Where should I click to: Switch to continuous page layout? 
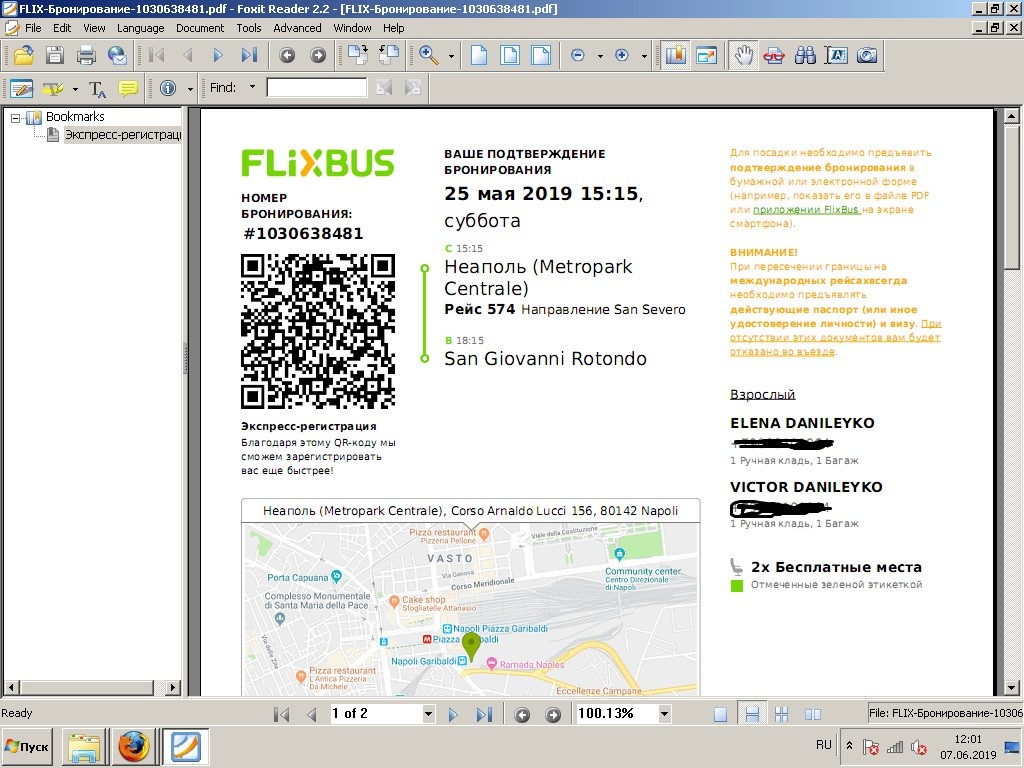752,714
